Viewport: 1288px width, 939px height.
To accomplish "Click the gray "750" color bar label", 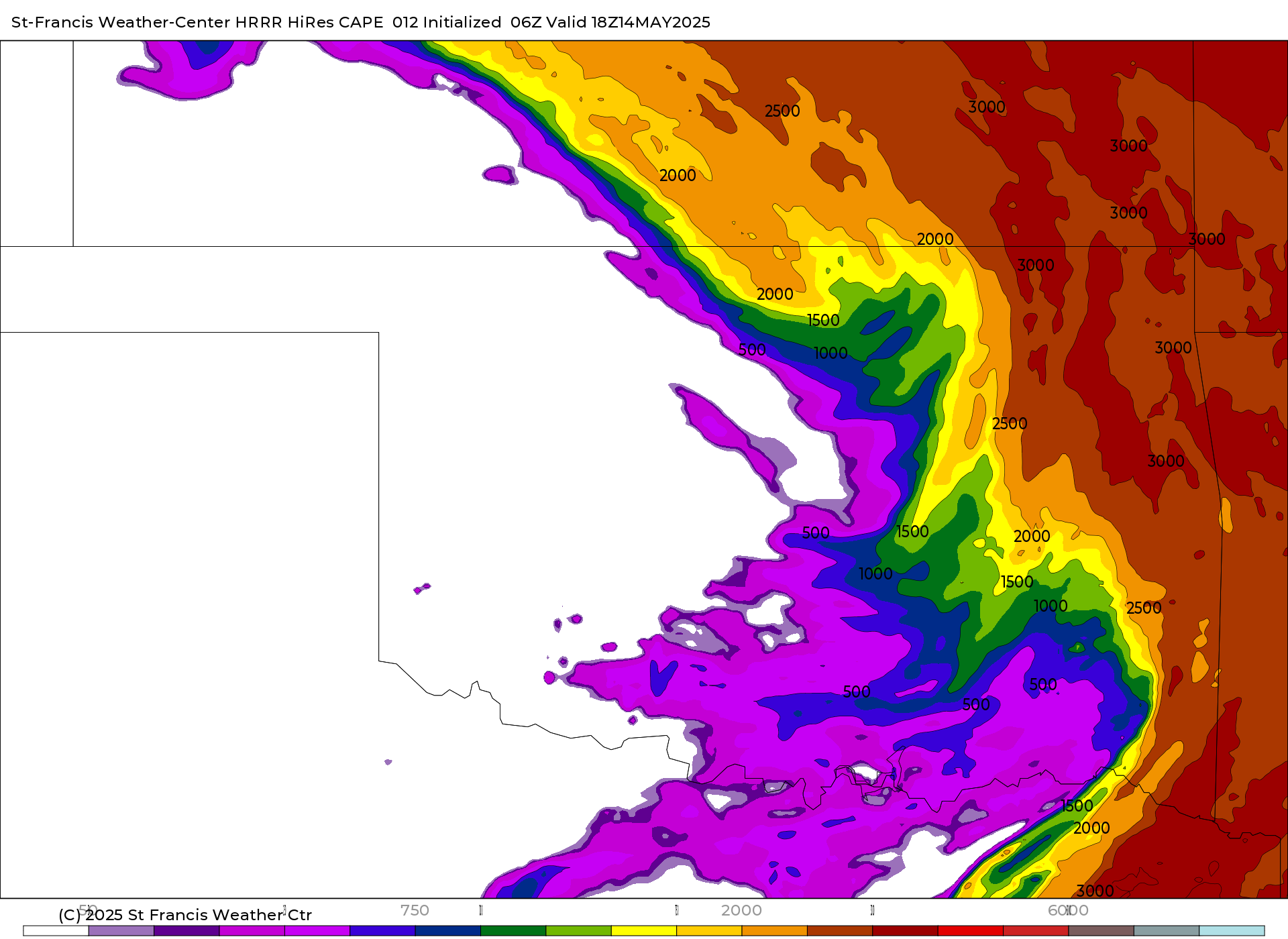I will (x=415, y=910).
